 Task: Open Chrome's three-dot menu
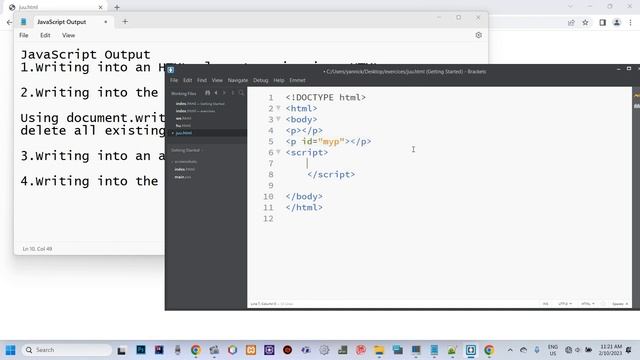tap(631, 23)
